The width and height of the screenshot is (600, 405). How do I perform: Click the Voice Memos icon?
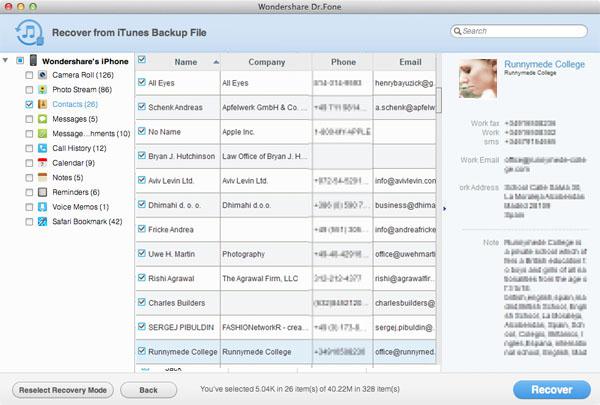click(x=42, y=207)
